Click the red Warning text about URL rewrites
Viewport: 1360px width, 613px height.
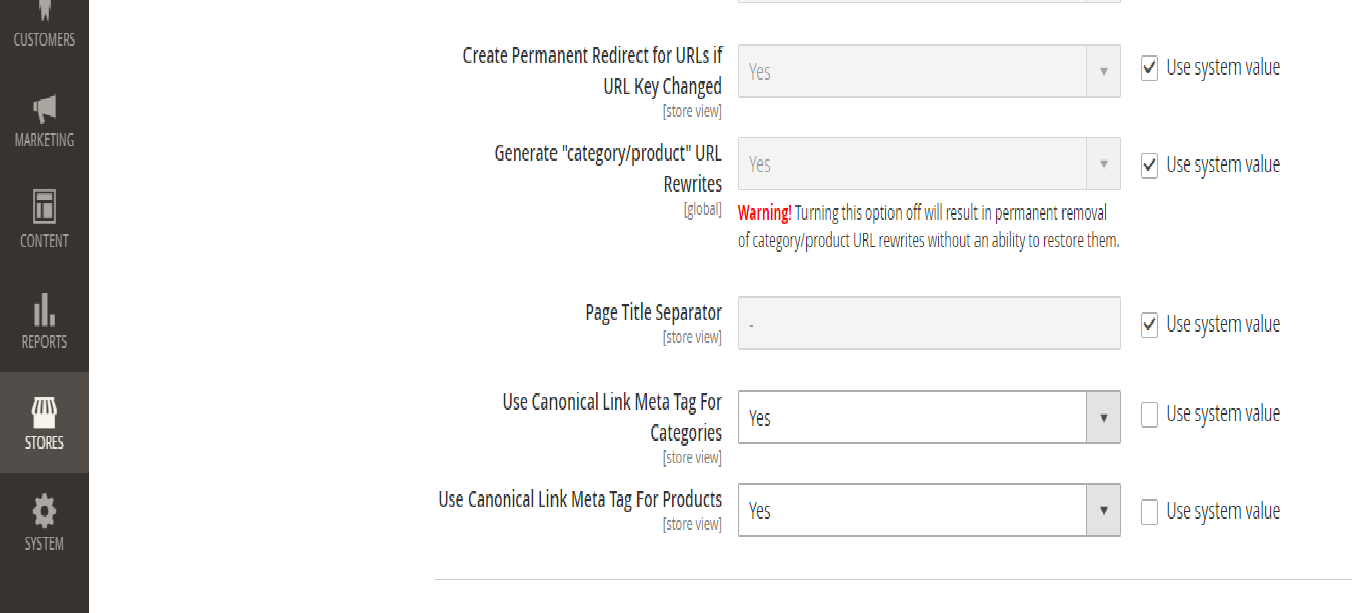tap(765, 213)
